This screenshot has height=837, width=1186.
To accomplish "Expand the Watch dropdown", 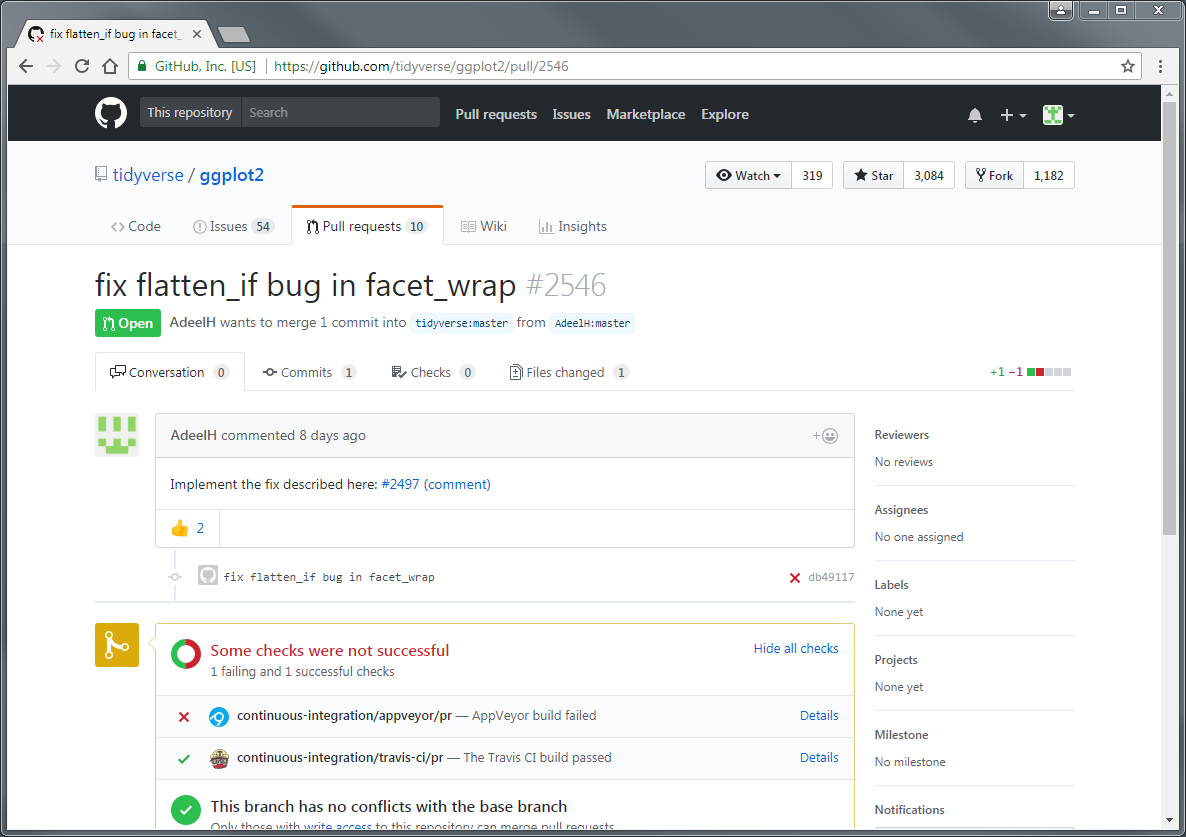I will (x=749, y=176).
